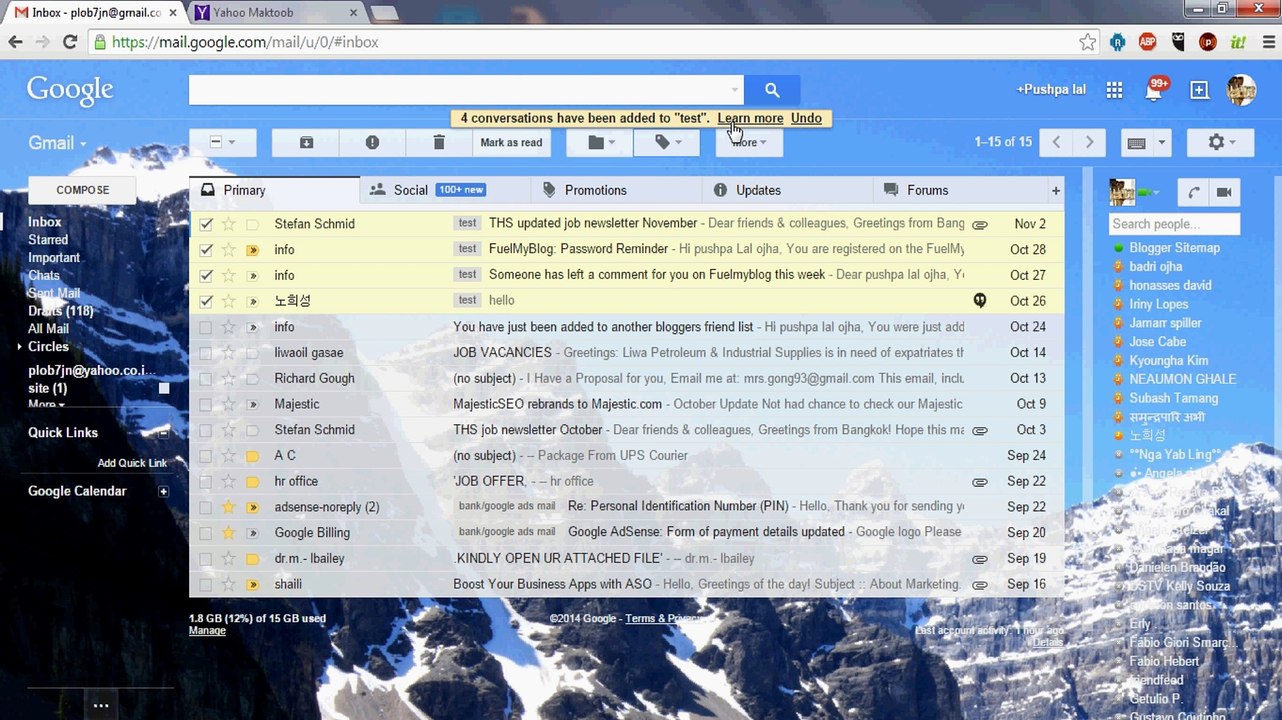Check the Google Billing email
Image resolution: width=1282 pixels, height=720 pixels.
coord(205,533)
